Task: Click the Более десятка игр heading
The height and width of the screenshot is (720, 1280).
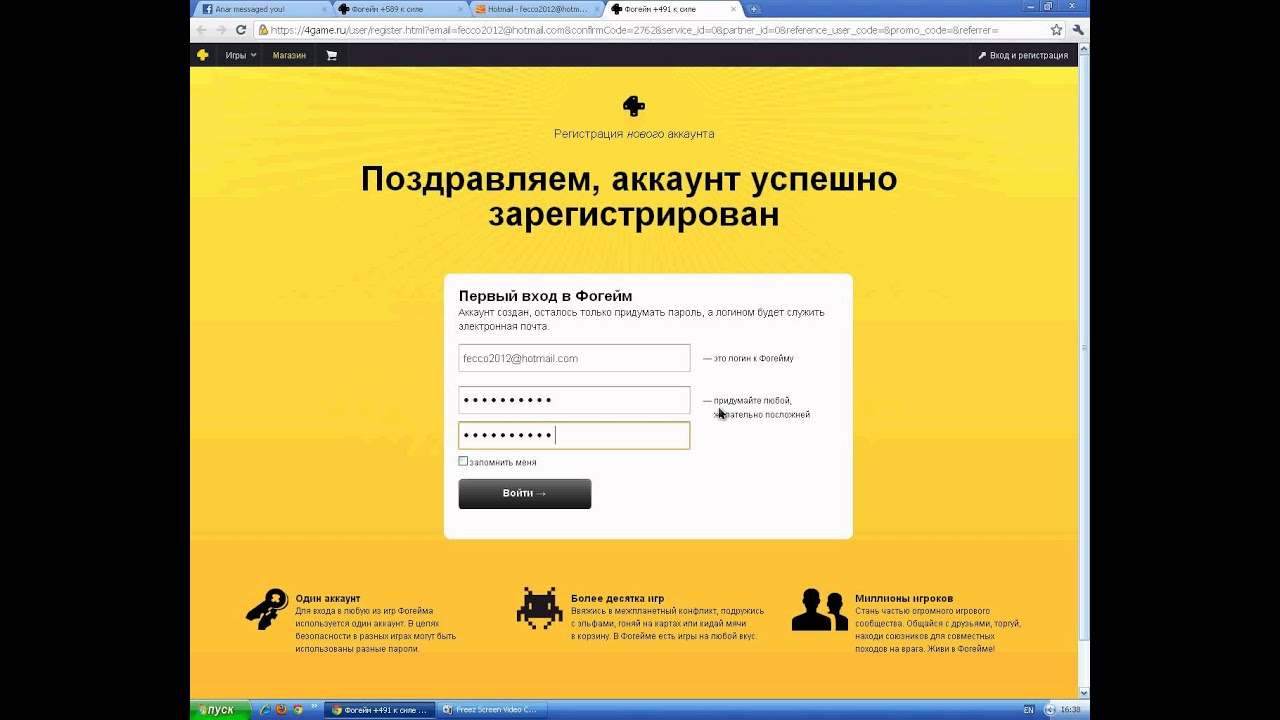Action: pyautogui.click(x=617, y=598)
